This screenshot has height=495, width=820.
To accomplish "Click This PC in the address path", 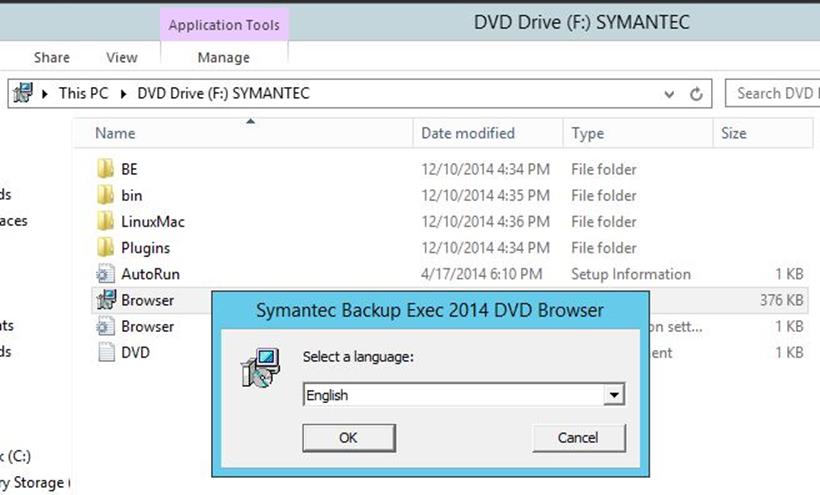I will (x=84, y=93).
